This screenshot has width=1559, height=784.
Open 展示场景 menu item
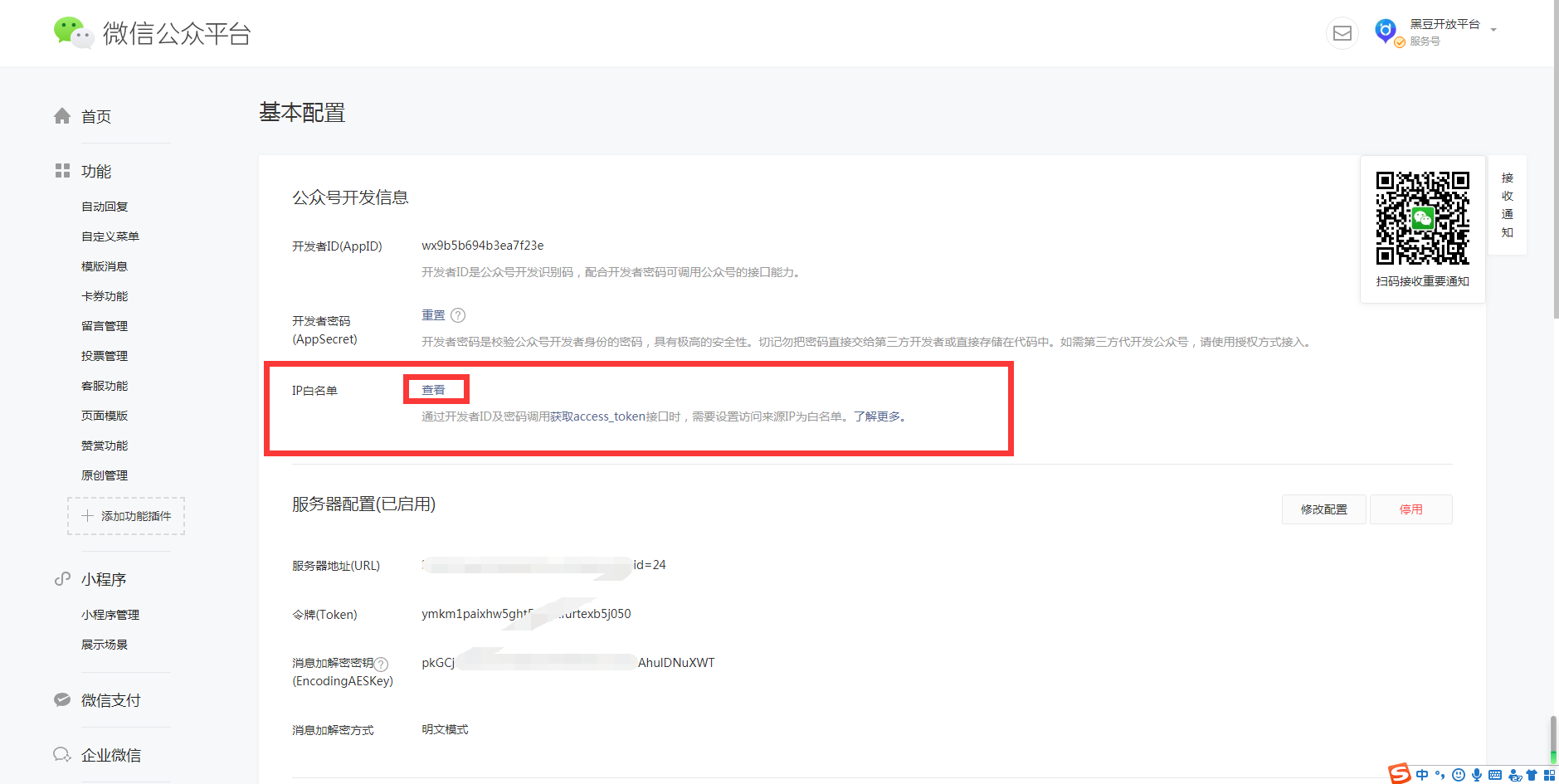coord(105,645)
